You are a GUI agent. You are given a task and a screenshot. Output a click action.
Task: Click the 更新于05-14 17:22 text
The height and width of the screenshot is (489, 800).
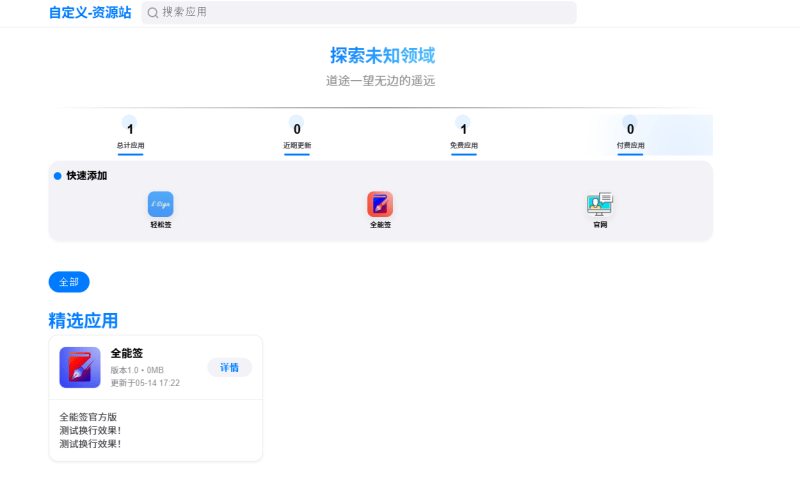click(145, 383)
